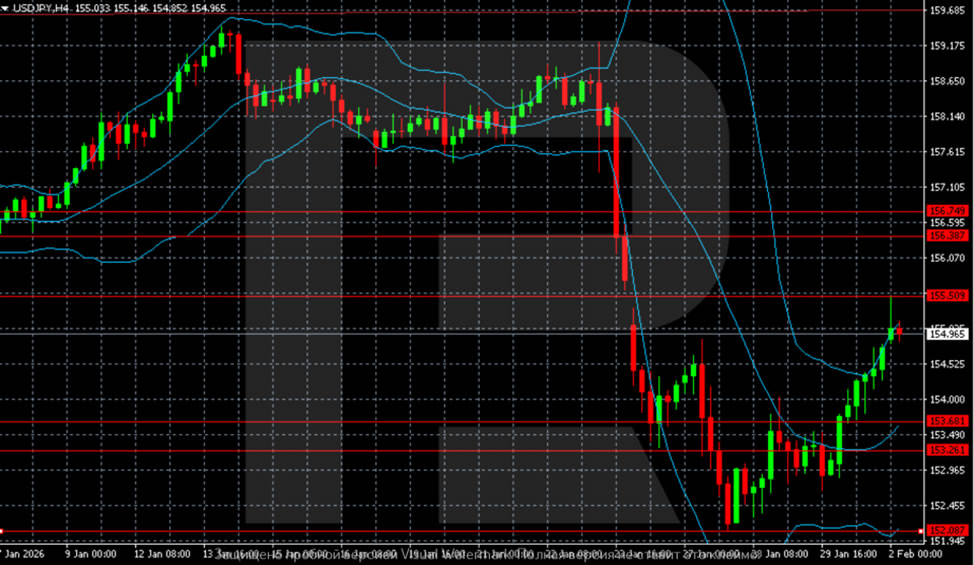Click the 157.615 axis price label
The image size is (974, 565).
pos(947,152)
